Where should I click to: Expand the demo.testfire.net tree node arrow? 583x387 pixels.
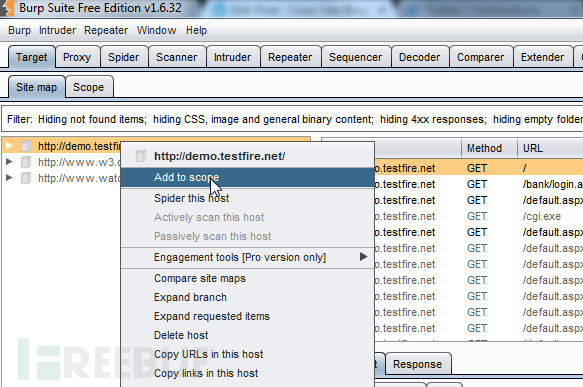coord(9,146)
